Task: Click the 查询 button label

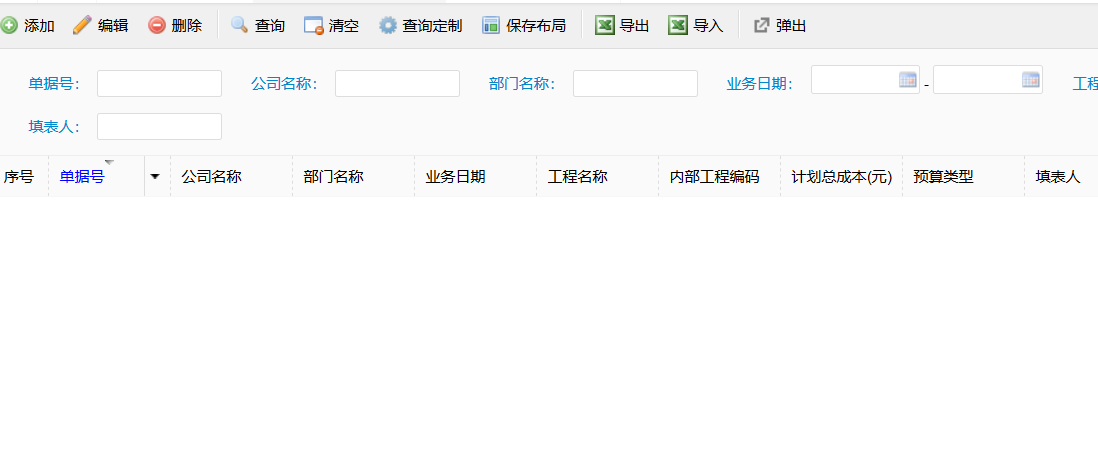Action: (x=270, y=27)
